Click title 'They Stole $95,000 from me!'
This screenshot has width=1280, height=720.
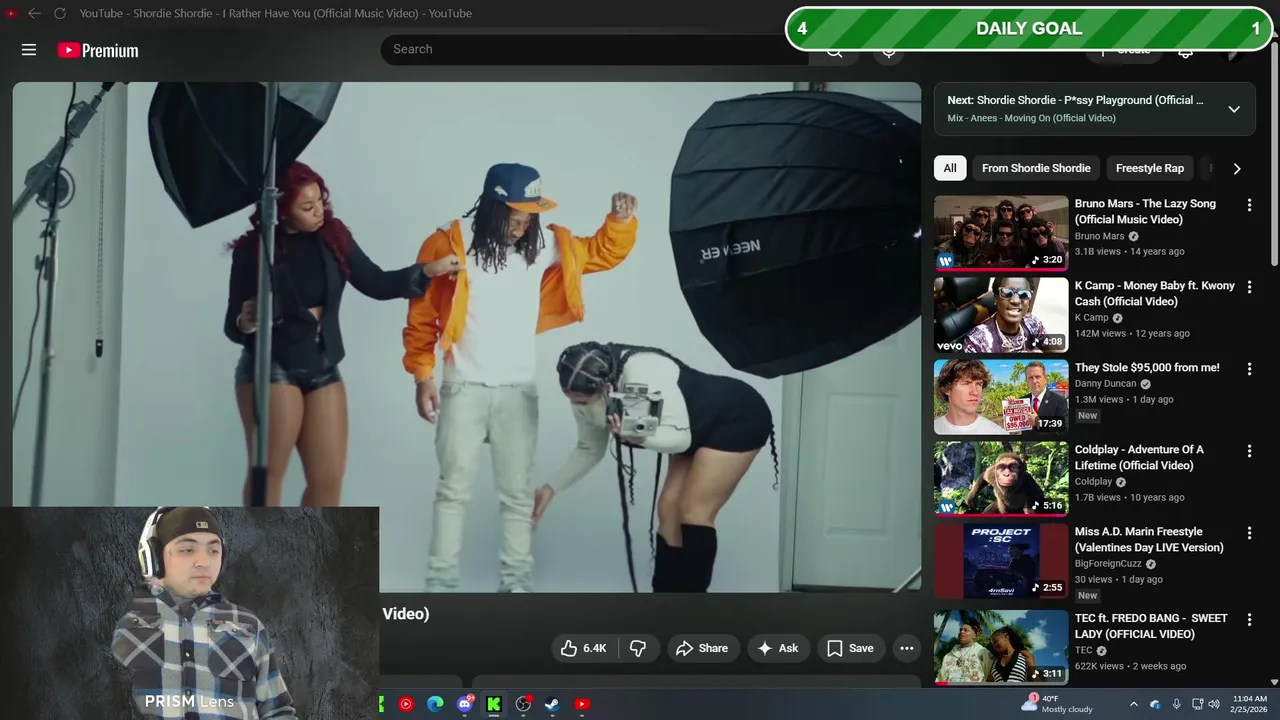pos(1147,367)
